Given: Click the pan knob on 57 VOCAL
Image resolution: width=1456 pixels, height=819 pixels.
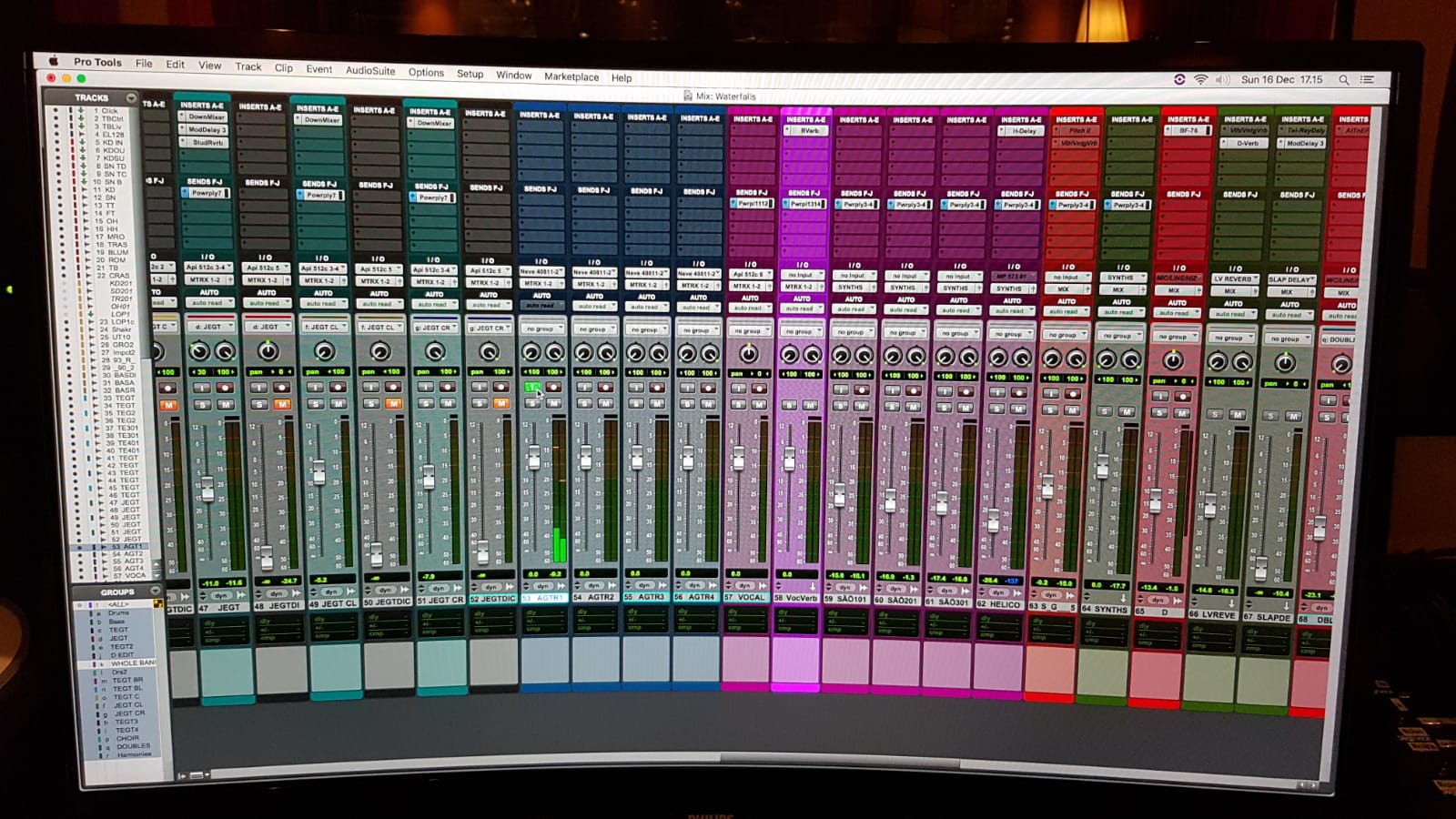Looking at the screenshot, I should coord(748,353).
